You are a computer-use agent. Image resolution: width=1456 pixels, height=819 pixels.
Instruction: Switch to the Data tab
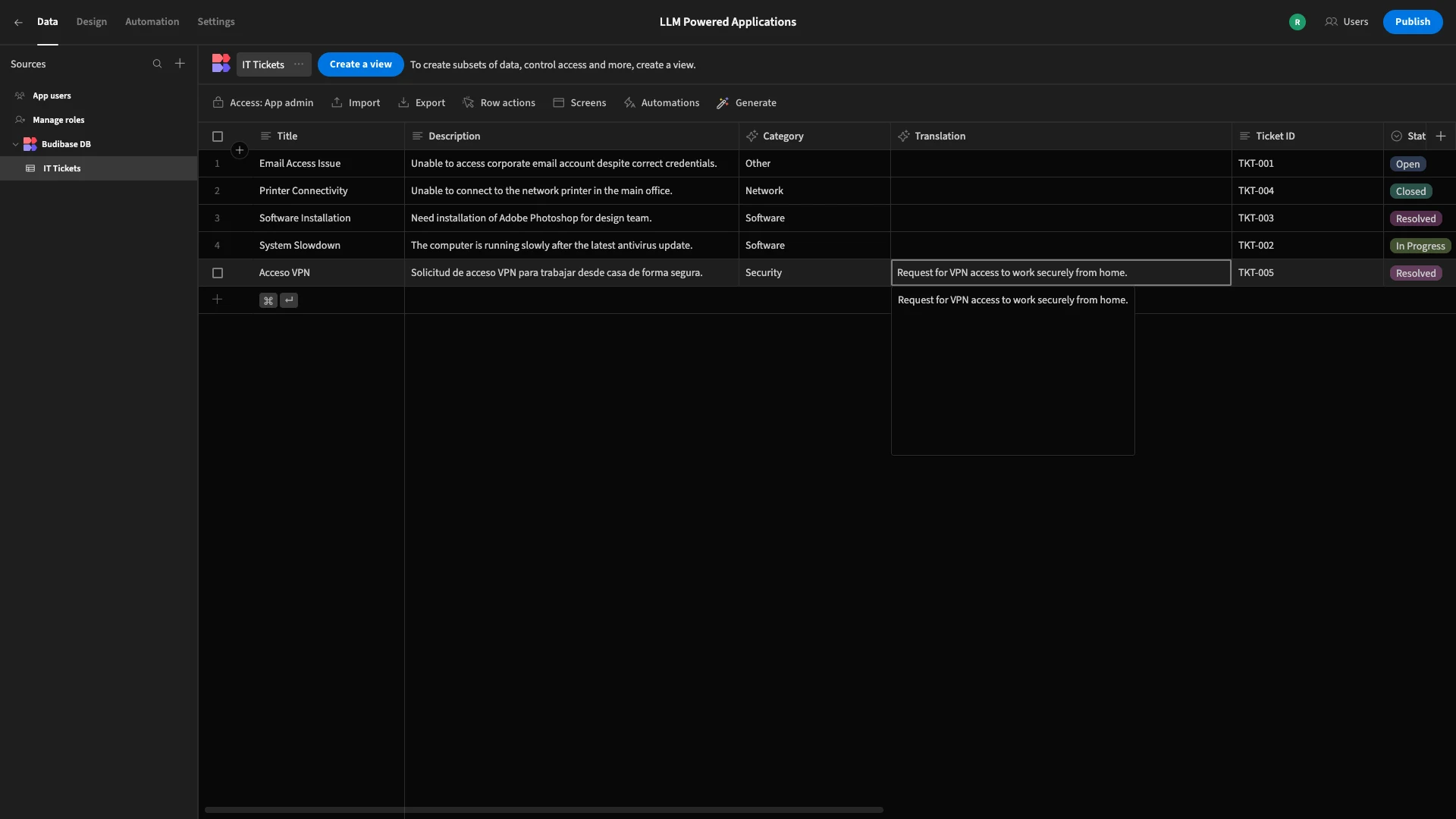pyautogui.click(x=47, y=22)
